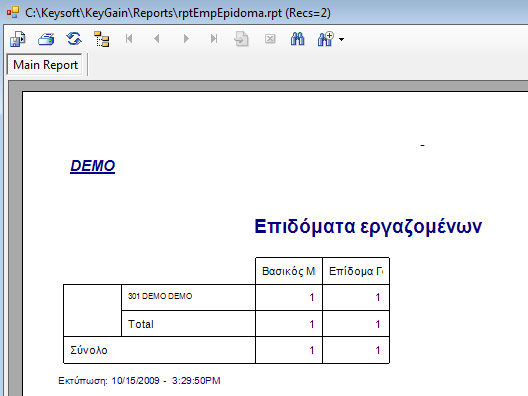The width and height of the screenshot is (528, 396).
Task: Click the Export Report toolbar icon
Action: [x=18, y=39]
